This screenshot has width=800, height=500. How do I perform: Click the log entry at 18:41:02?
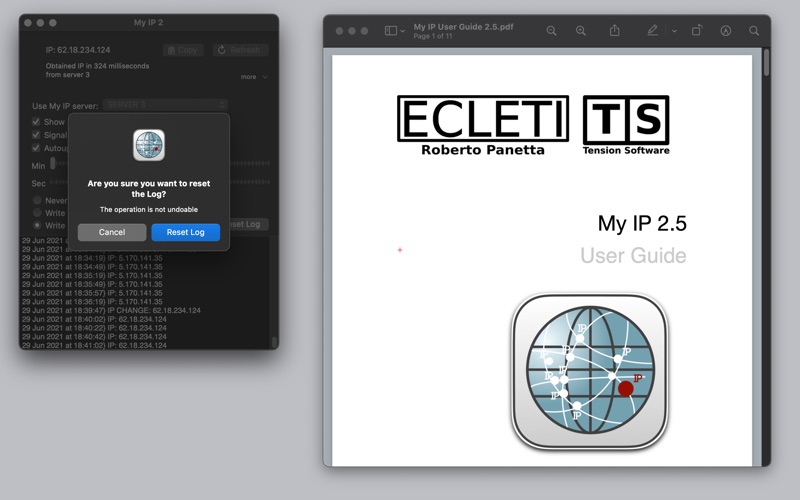[x=94, y=345]
